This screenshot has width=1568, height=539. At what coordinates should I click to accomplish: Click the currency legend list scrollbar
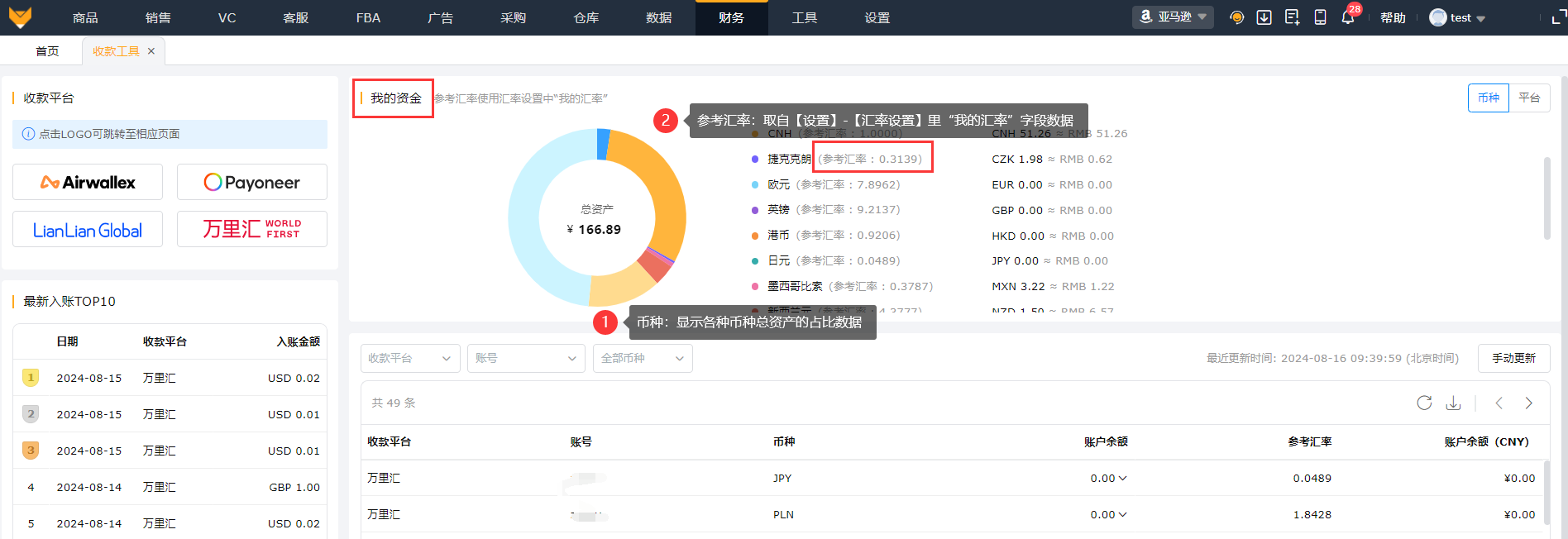tap(1546, 198)
